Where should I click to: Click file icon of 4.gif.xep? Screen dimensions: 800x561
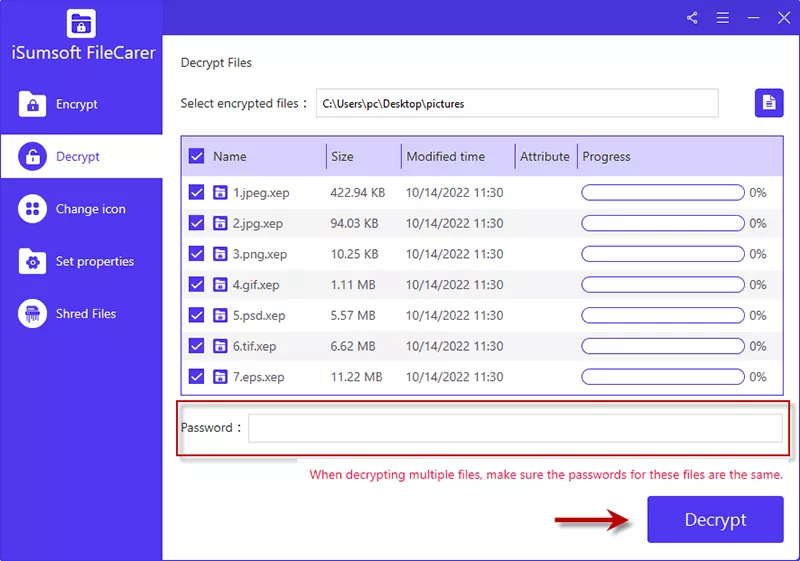tap(220, 285)
